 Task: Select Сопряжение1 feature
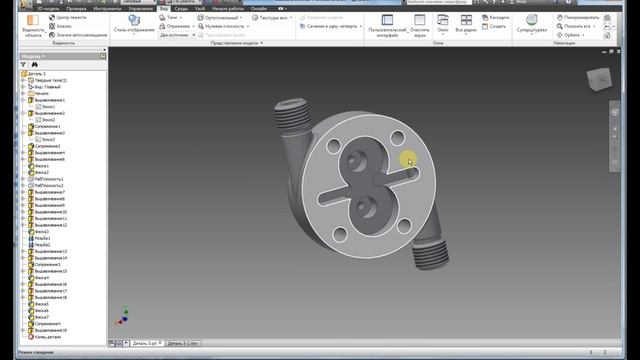(44, 127)
